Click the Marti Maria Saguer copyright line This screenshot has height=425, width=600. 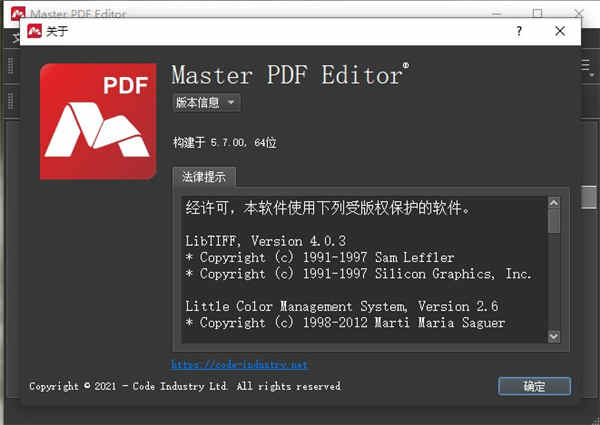pyautogui.click(x=345, y=322)
